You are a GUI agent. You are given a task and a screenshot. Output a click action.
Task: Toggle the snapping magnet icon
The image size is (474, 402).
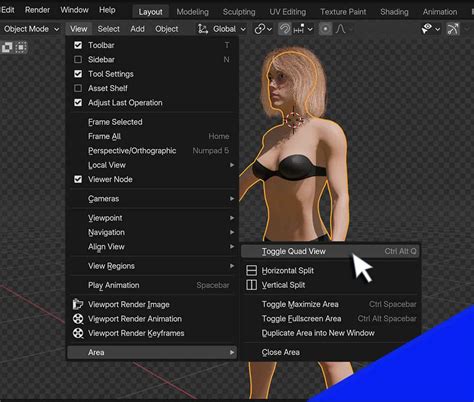(284, 29)
